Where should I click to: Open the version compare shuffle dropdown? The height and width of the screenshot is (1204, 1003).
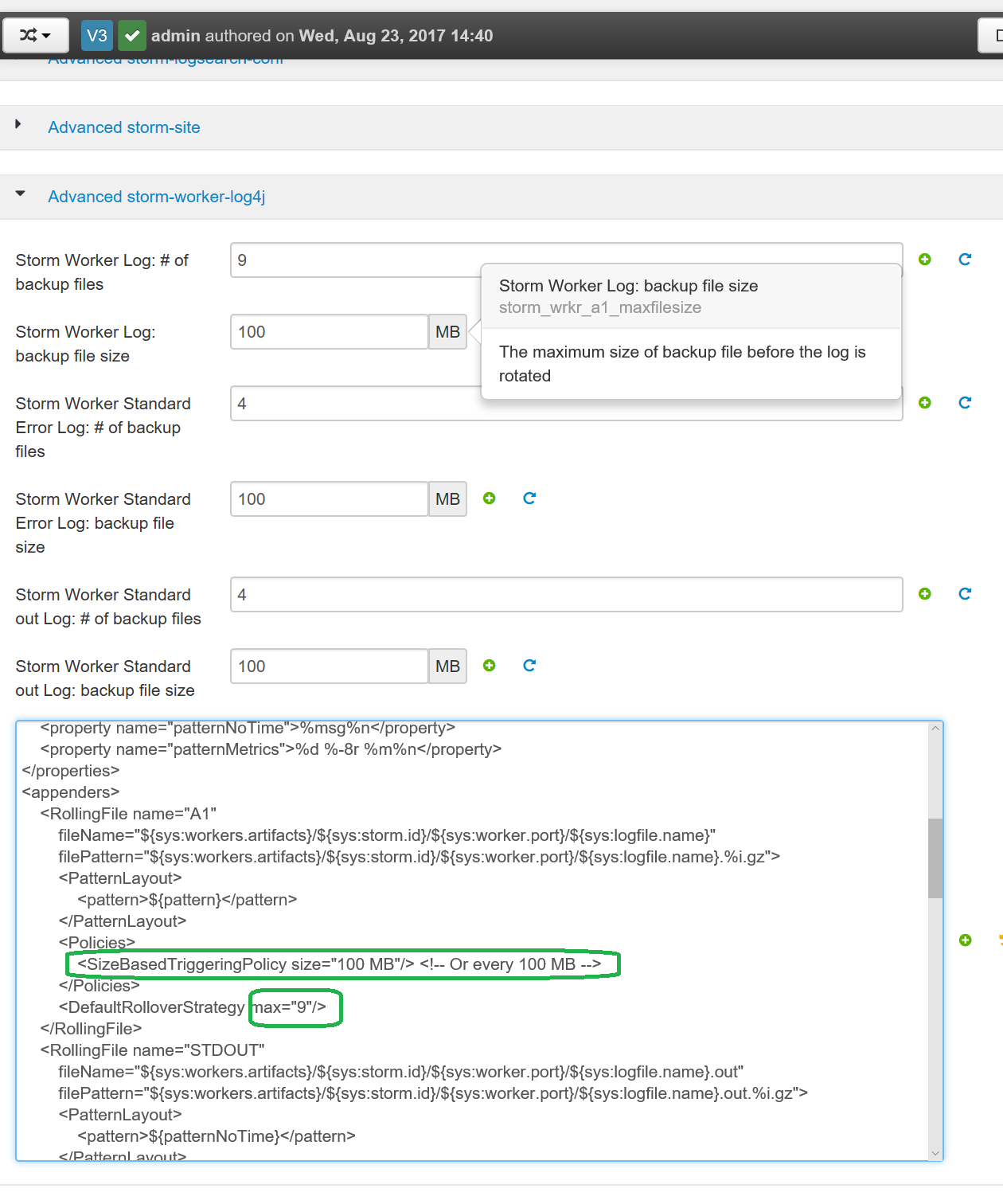tap(35, 36)
